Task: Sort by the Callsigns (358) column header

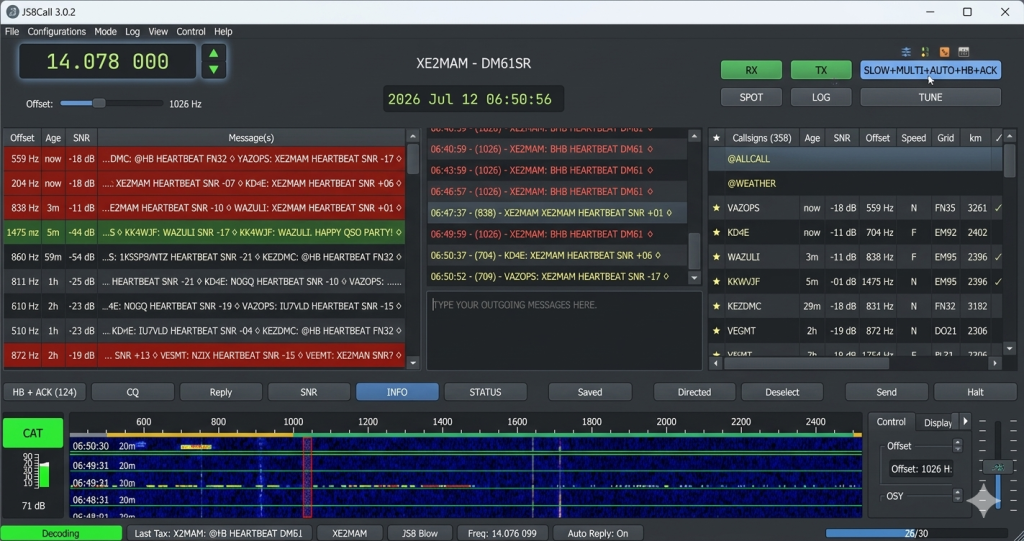Action: point(761,138)
